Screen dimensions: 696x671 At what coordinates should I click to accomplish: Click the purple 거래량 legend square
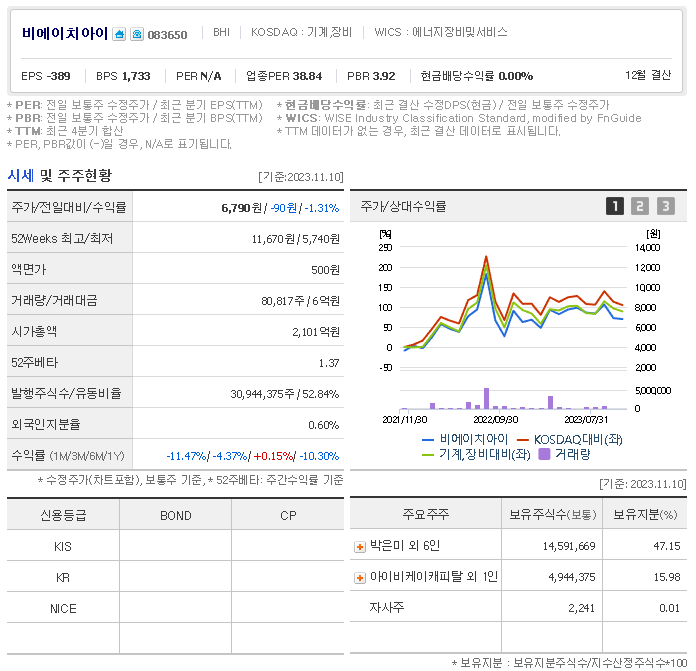(544, 454)
